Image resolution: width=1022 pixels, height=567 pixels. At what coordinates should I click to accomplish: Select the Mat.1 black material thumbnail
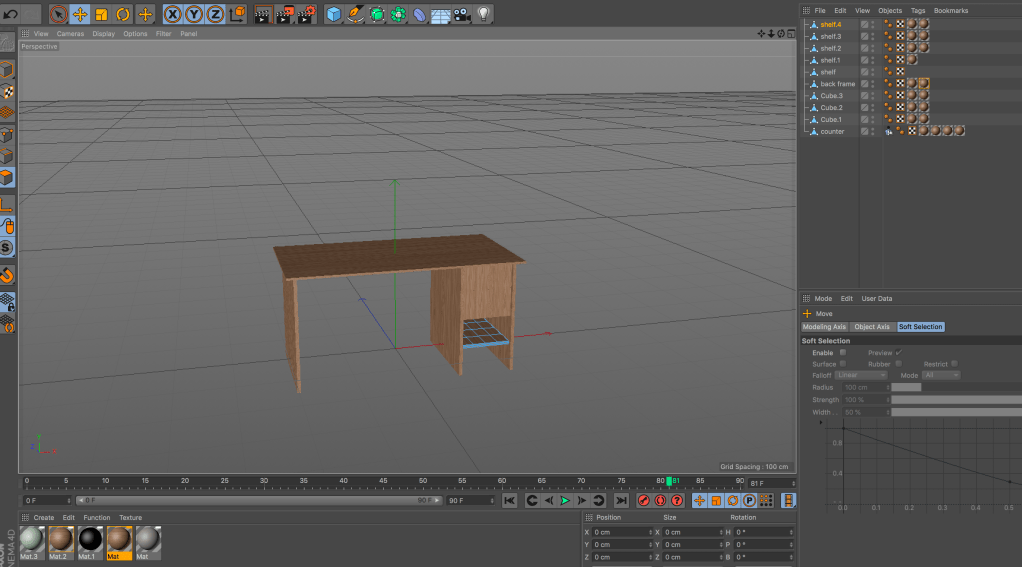tap(90, 540)
